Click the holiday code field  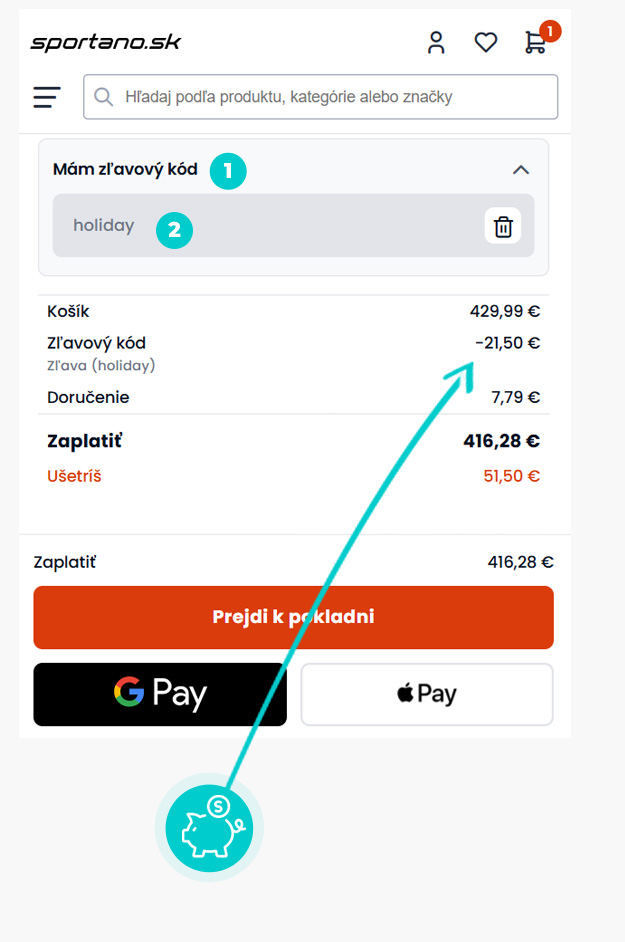293,225
